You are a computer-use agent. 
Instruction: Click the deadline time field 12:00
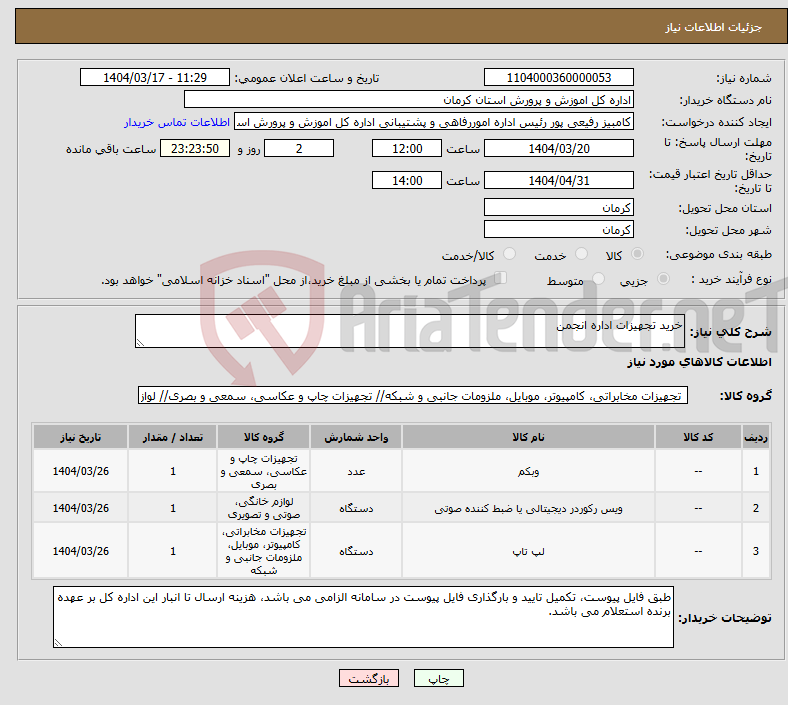[x=407, y=148]
